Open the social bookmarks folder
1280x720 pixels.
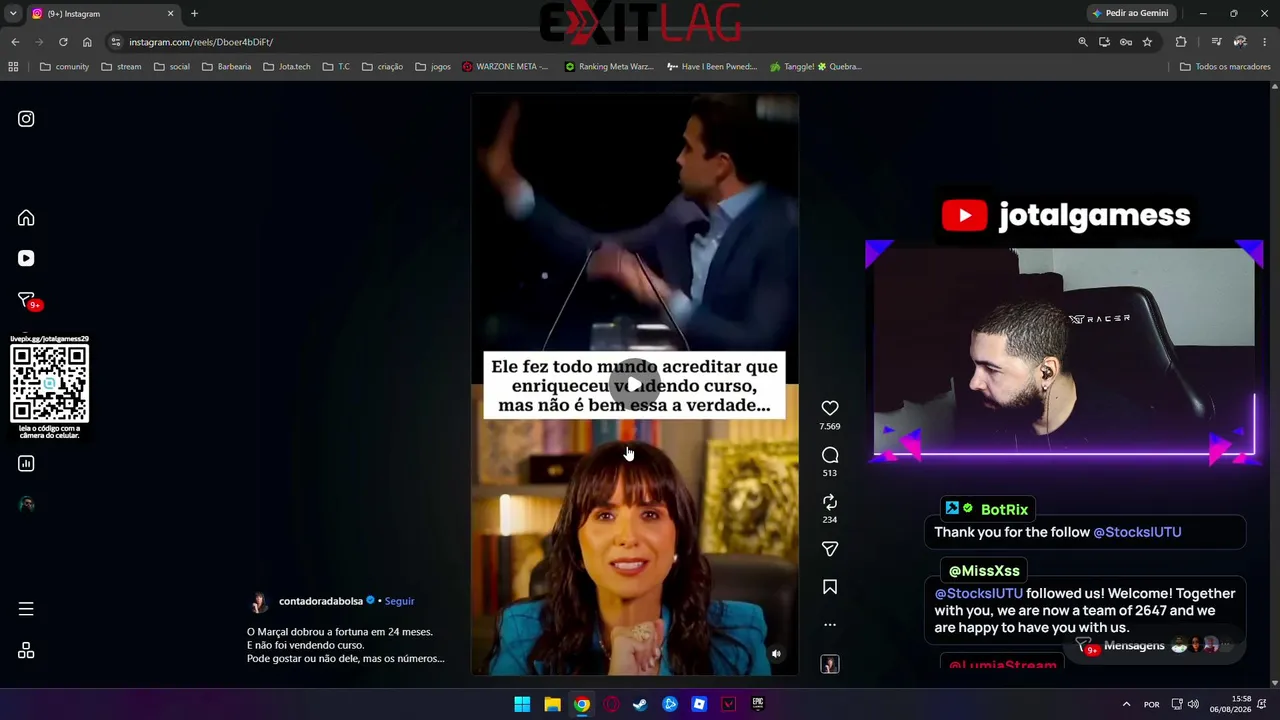coord(172,67)
